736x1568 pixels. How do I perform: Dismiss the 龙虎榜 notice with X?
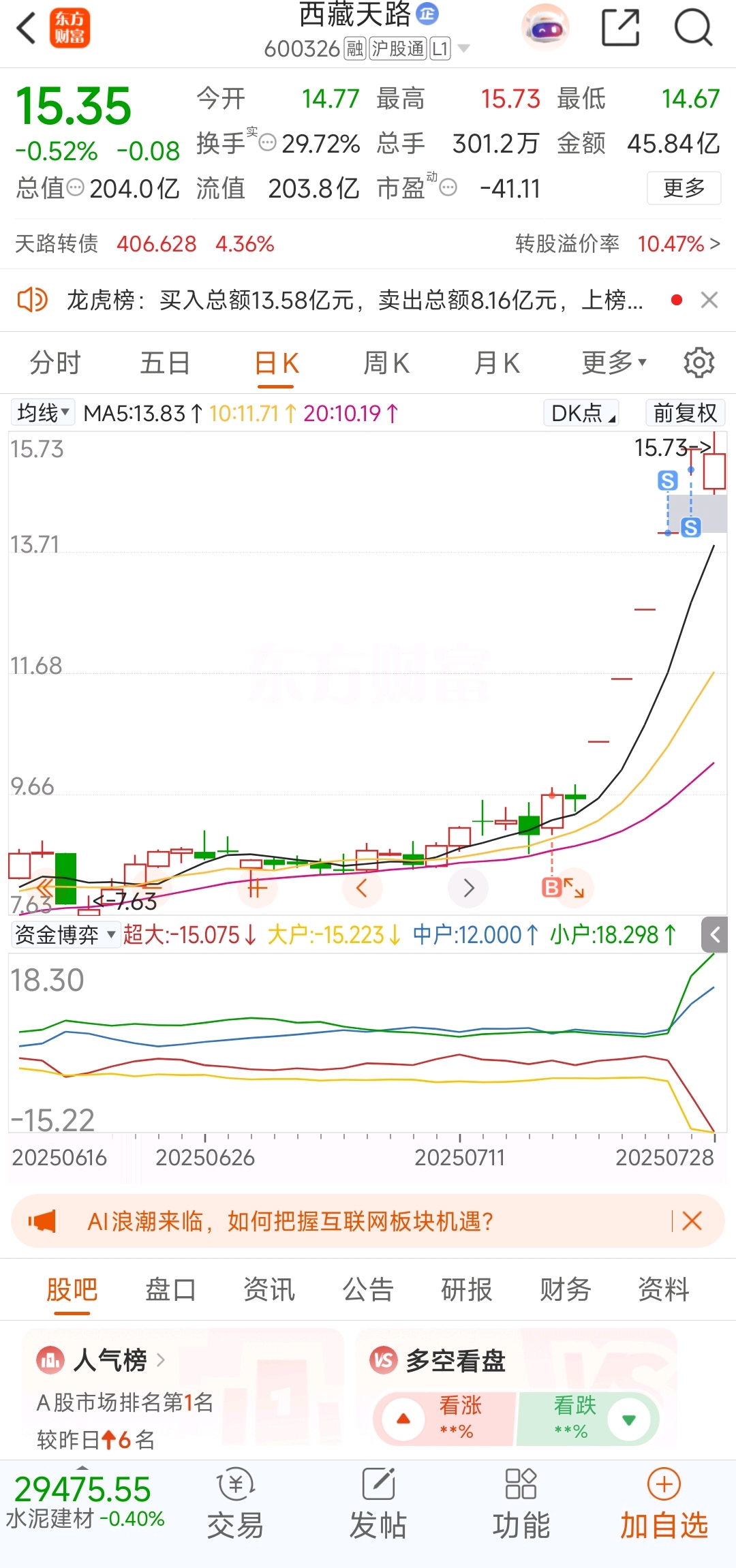coord(709,300)
